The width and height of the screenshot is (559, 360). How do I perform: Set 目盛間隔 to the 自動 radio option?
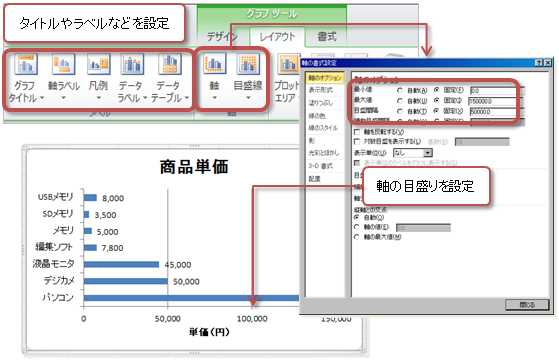pos(400,111)
